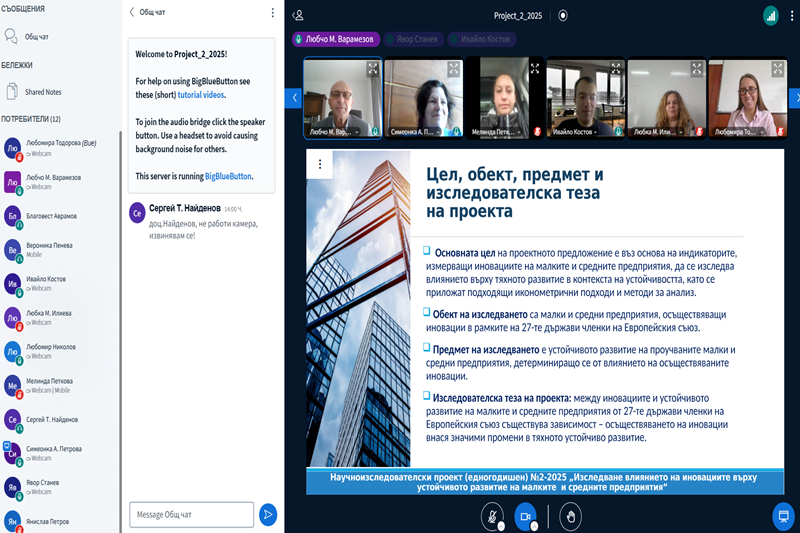Viewport: 800px width, 533px height.
Task: Raise hand using the hand icon
Action: [x=571, y=516]
